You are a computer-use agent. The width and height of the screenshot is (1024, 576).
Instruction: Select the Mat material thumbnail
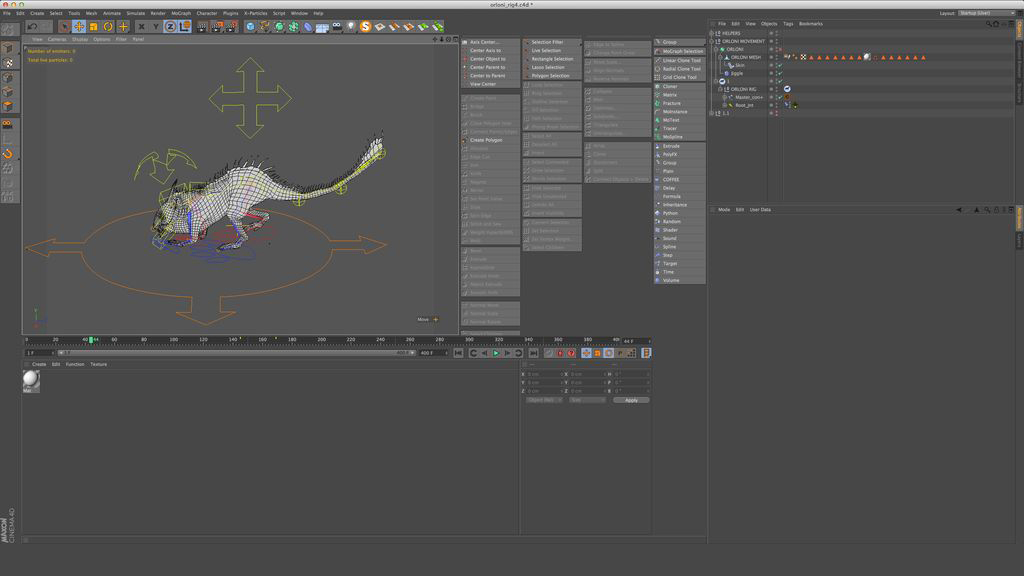pos(31,380)
